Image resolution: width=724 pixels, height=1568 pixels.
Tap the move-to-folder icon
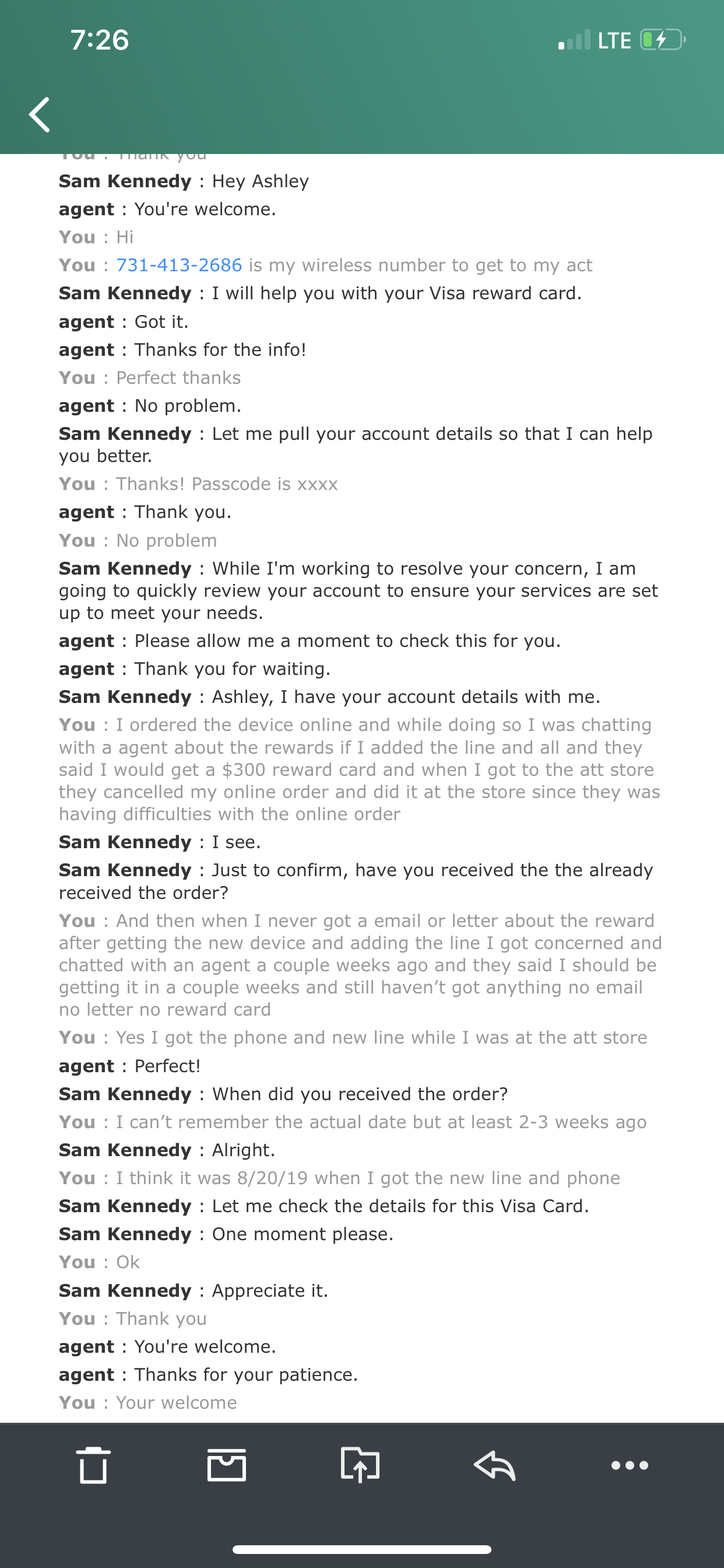[x=361, y=1465]
